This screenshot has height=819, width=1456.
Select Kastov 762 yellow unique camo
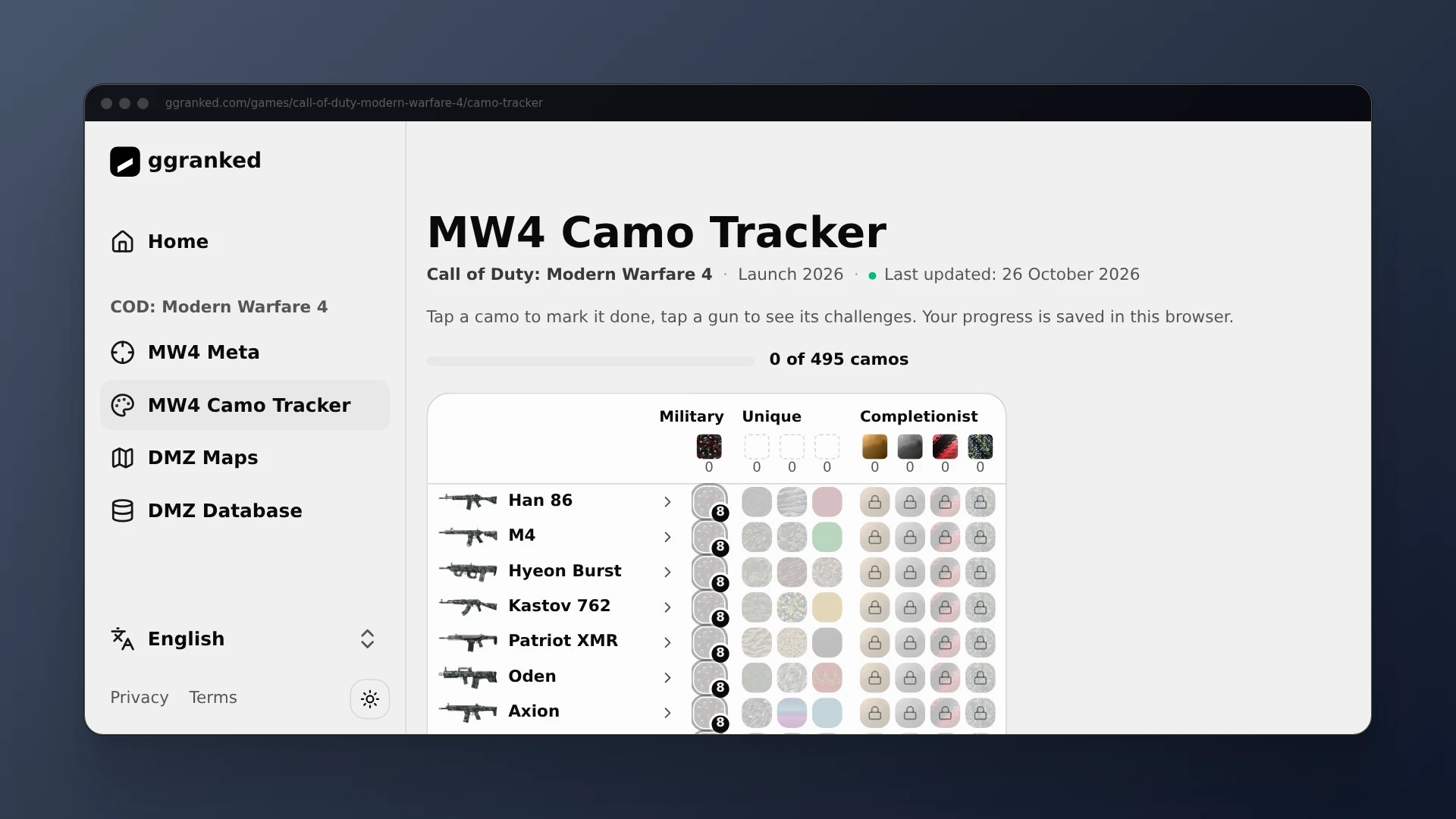pos(827,607)
